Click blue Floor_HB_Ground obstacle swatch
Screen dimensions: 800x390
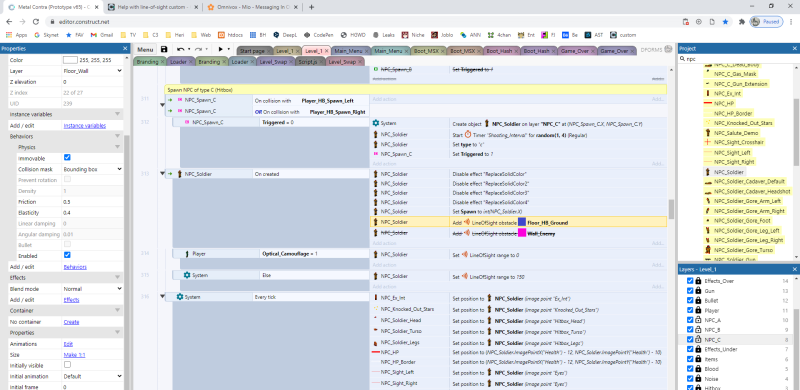(522, 222)
